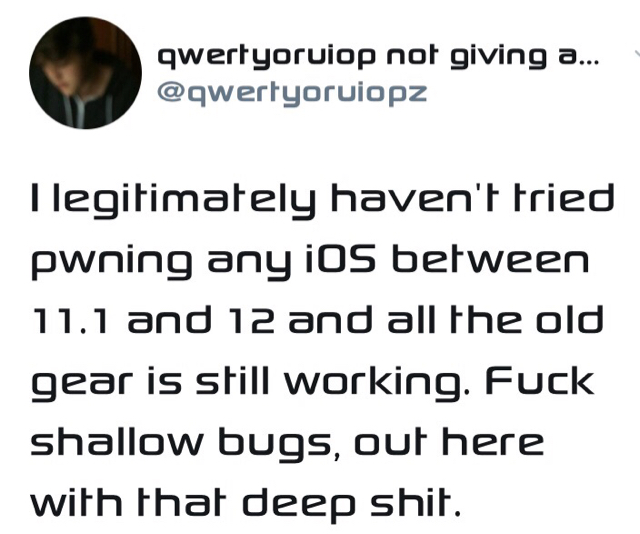The height and width of the screenshot is (534, 640).
Task: Open the @qwertyoruiopz handle link
Action: [292, 94]
